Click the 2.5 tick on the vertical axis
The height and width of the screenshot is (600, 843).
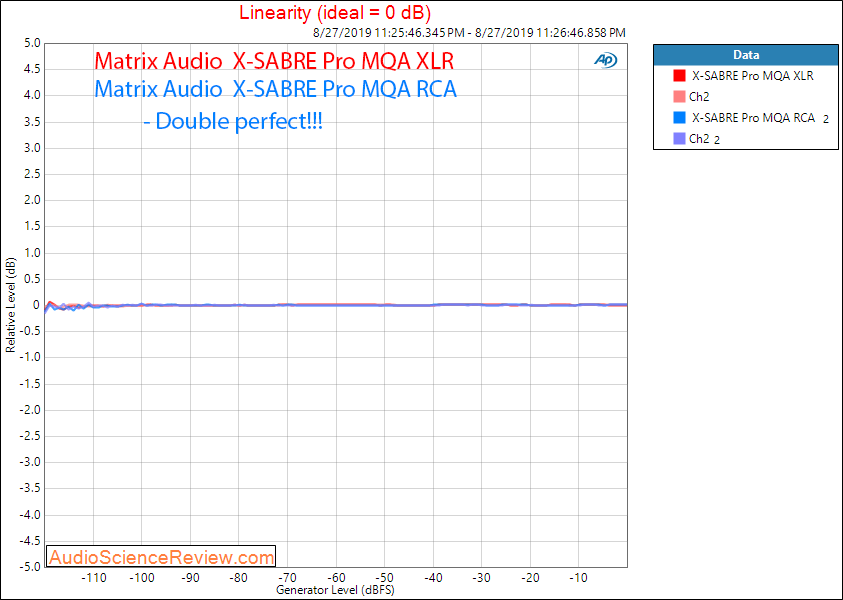point(32,174)
